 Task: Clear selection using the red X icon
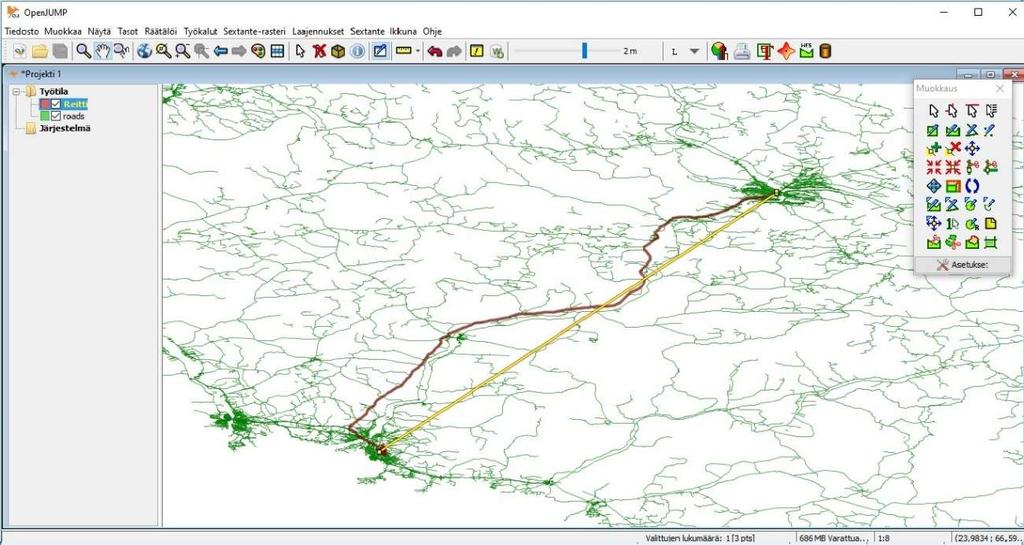[319, 51]
